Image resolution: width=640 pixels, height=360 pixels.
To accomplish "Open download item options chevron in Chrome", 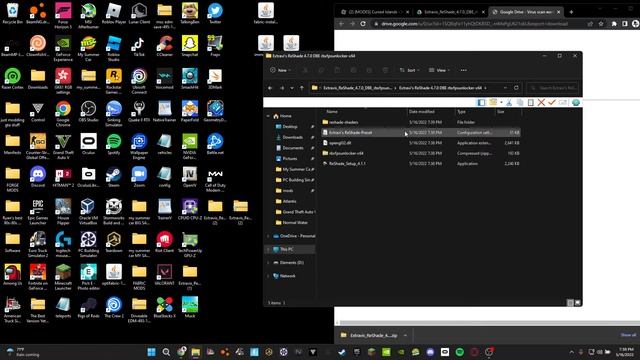I will [x=405, y=335].
